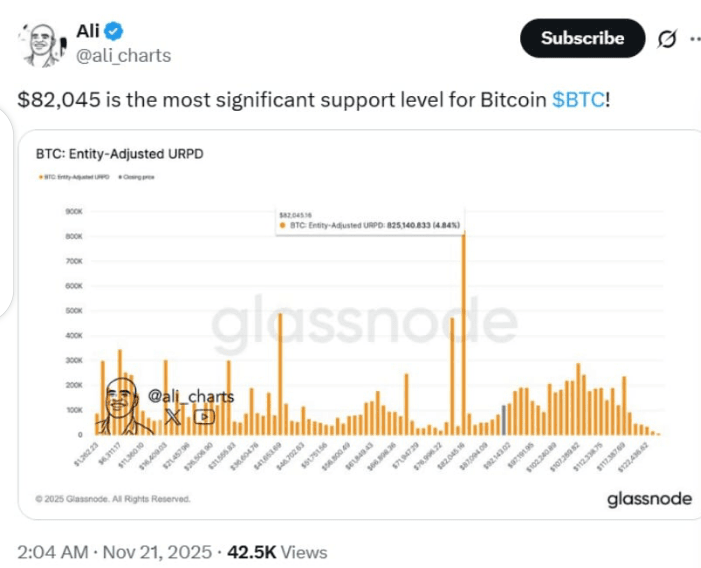Click the caricature face watermark in the chart
Screen dimensions: 701x568
[x=121, y=406]
